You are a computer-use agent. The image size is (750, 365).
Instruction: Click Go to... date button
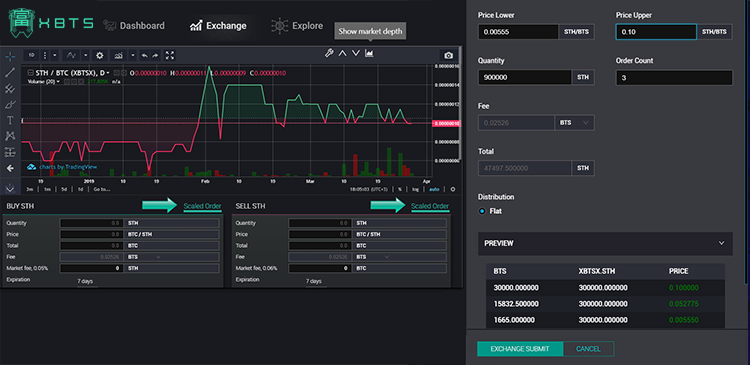coord(101,189)
